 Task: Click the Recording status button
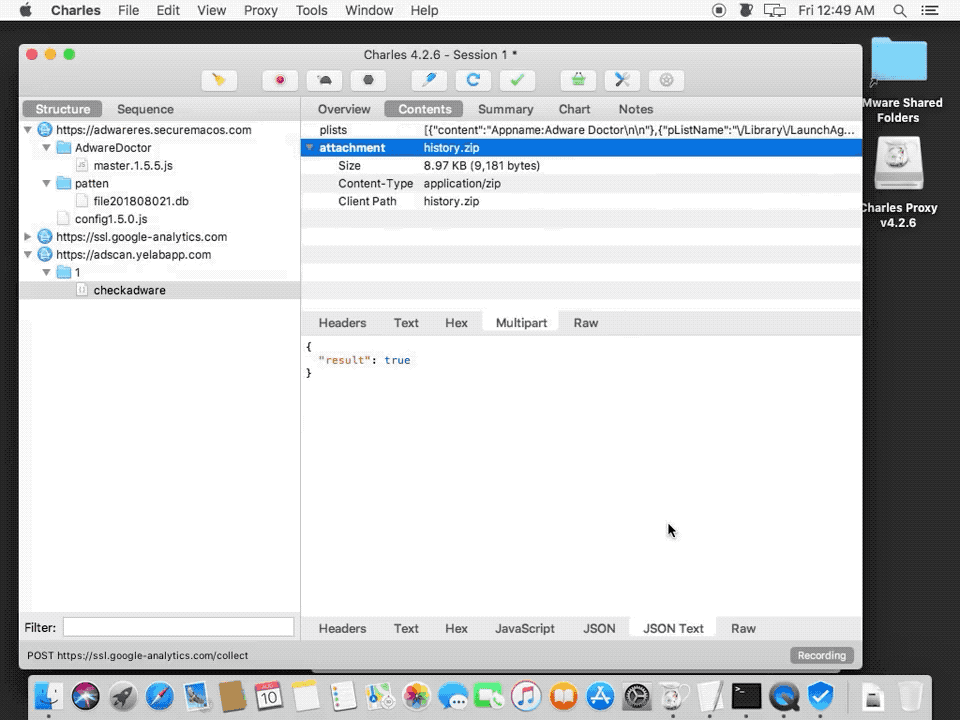(x=822, y=655)
